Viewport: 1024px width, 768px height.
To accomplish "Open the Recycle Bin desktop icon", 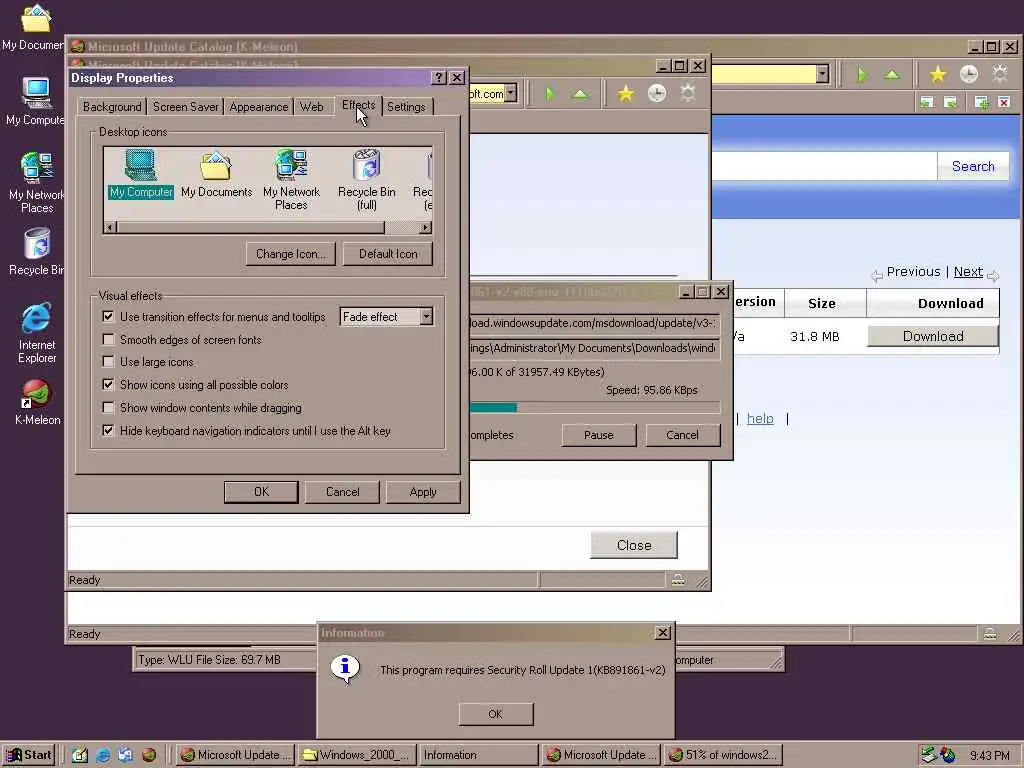I will [x=37, y=251].
